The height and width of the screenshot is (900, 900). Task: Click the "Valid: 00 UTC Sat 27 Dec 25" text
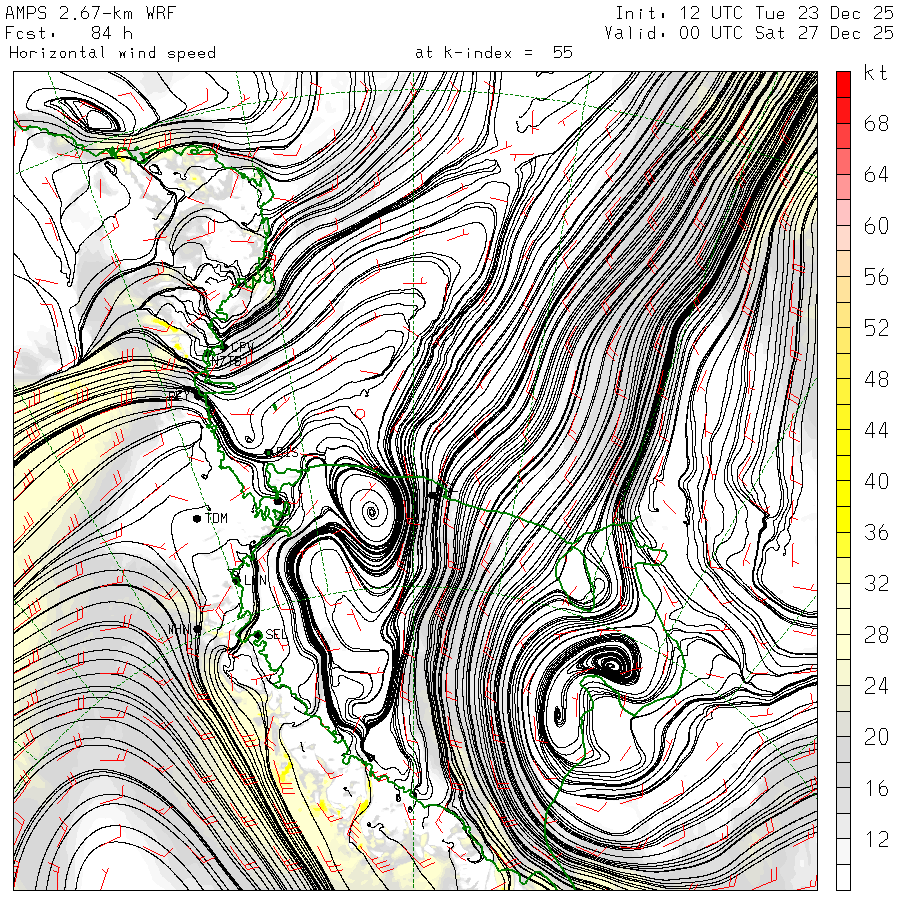point(748,33)
